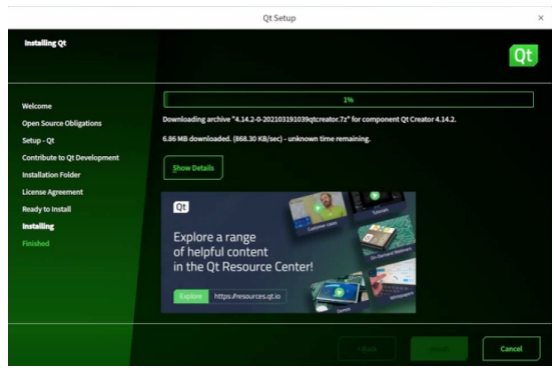This screenshot has width=554, height=368.
Task: Play the Demos video thumbnail
Action: [338, 292]
